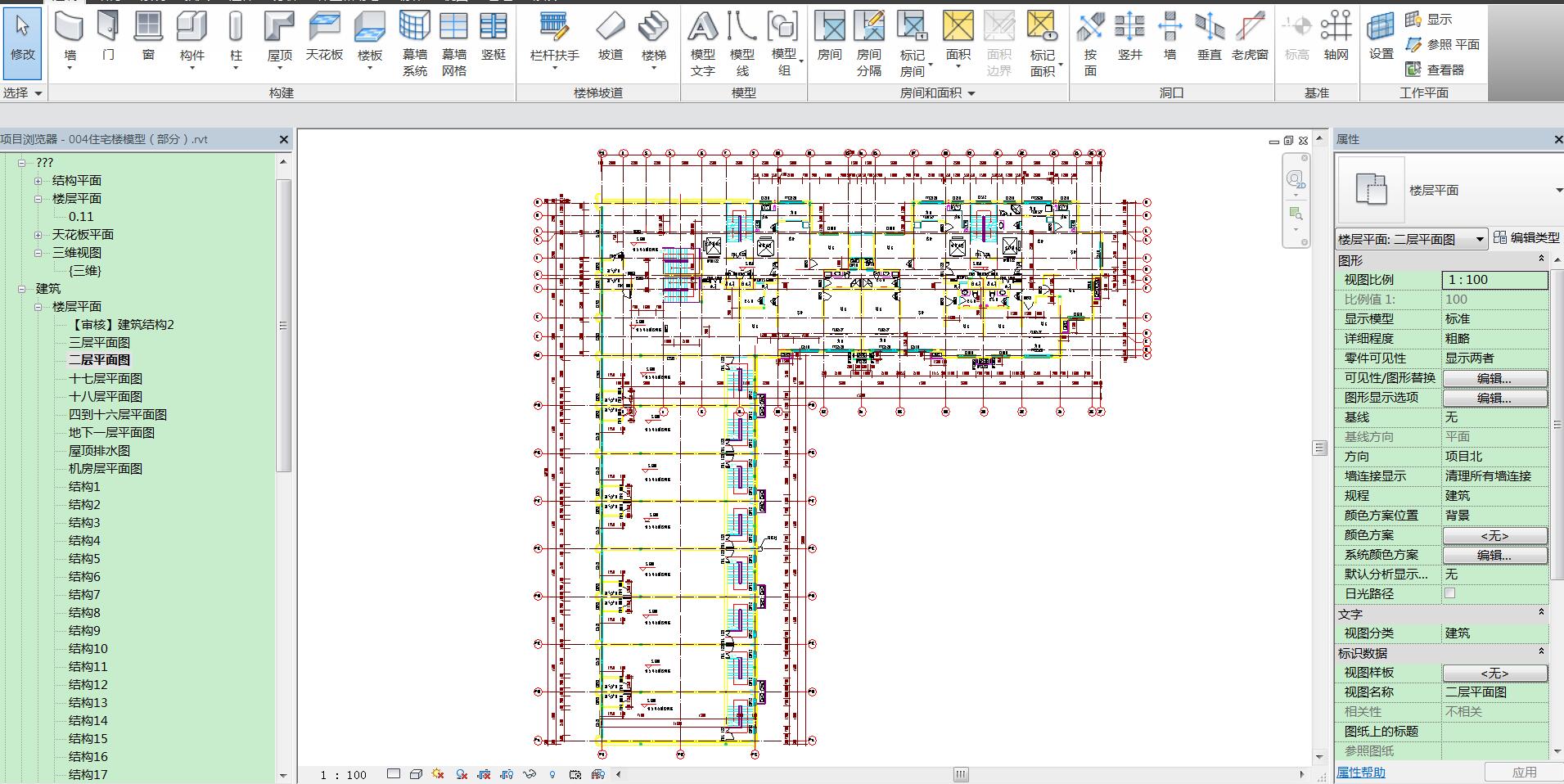Click the 1 : 100 view scale control
The width and height of the screenshot is (1564, 784).
(344, 774)
